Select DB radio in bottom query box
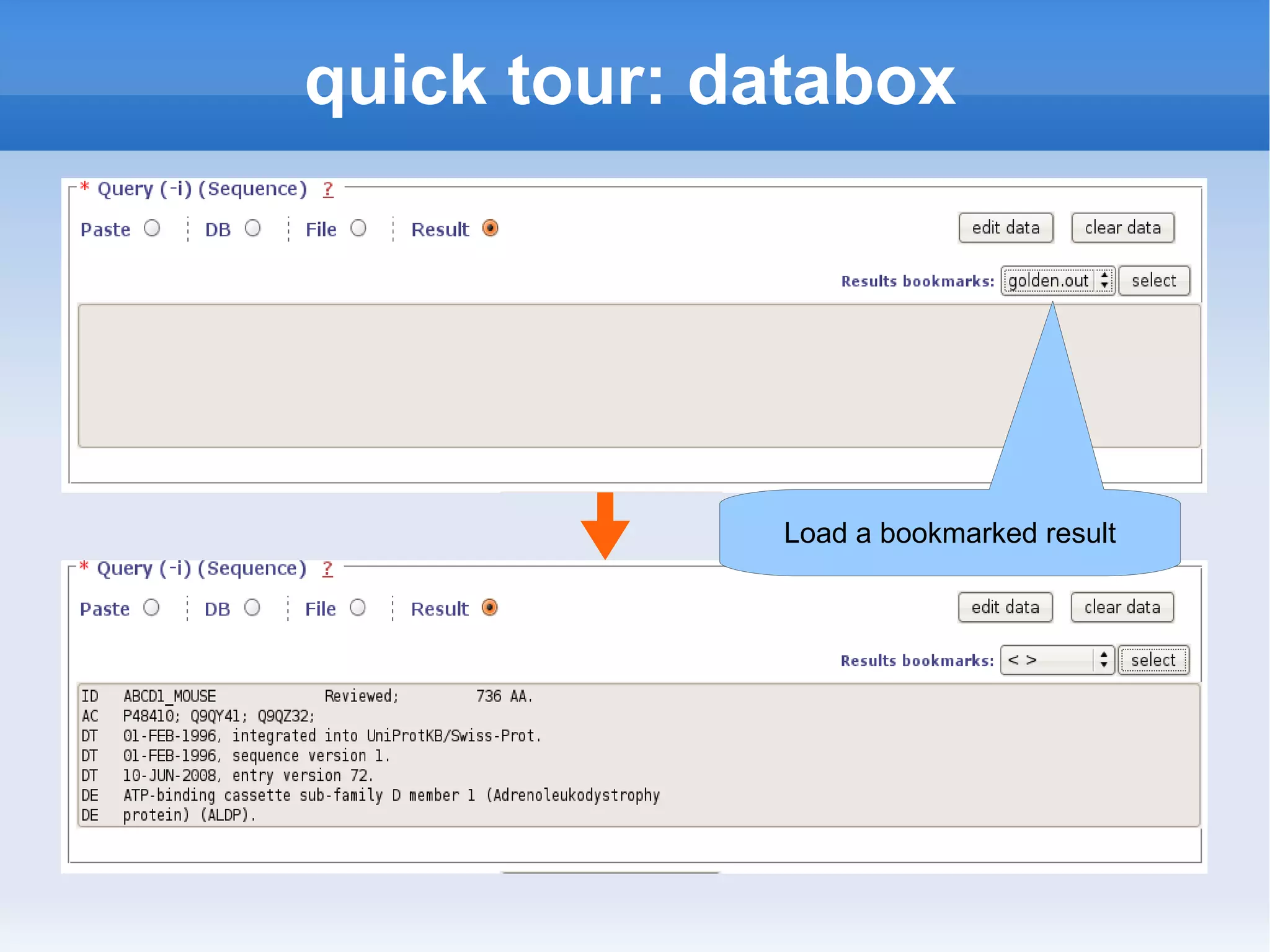 (x=252, y=608)
